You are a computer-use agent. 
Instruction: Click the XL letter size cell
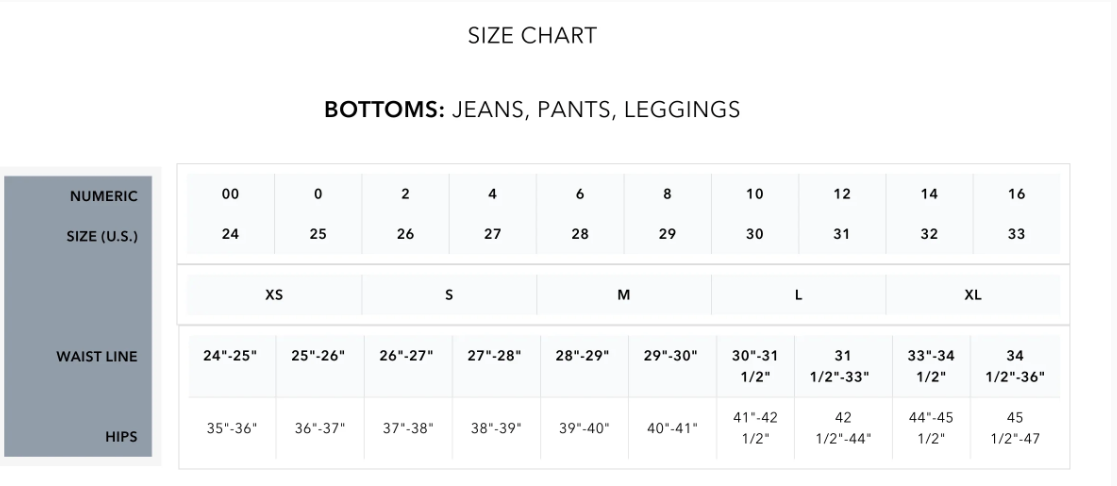[x=973, y=295]
